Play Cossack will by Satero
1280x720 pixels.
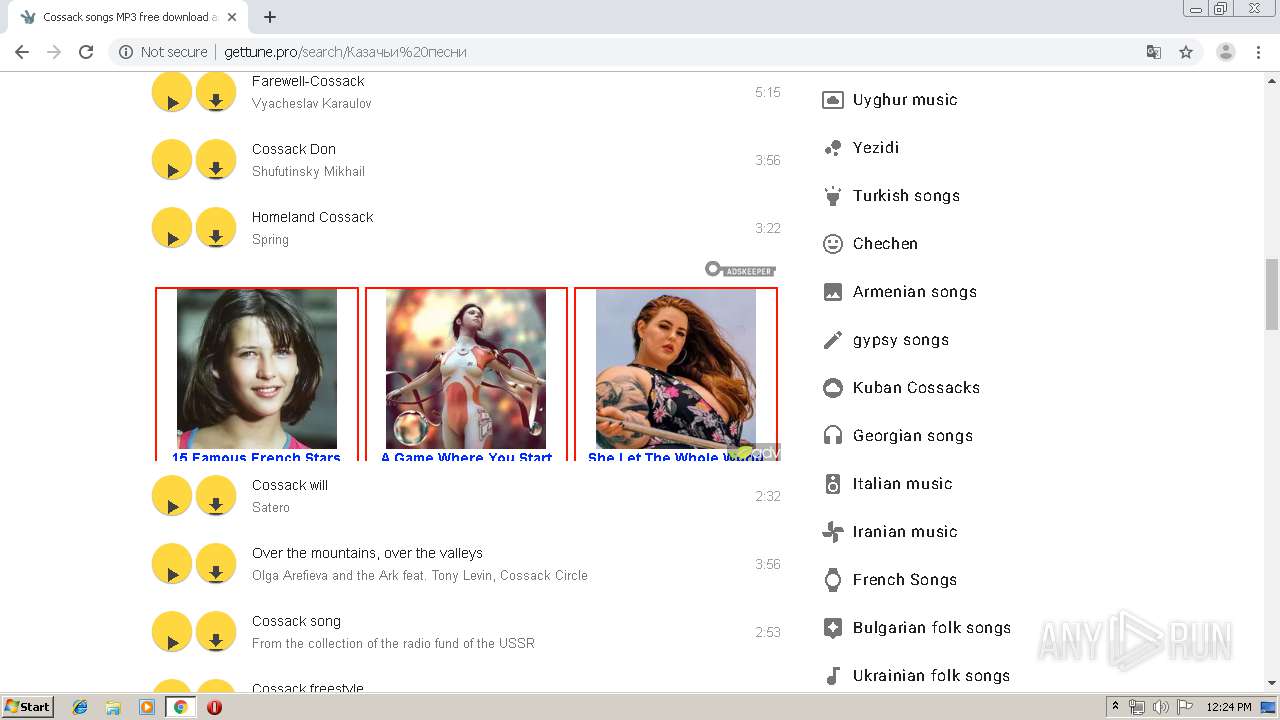point(172,496)
